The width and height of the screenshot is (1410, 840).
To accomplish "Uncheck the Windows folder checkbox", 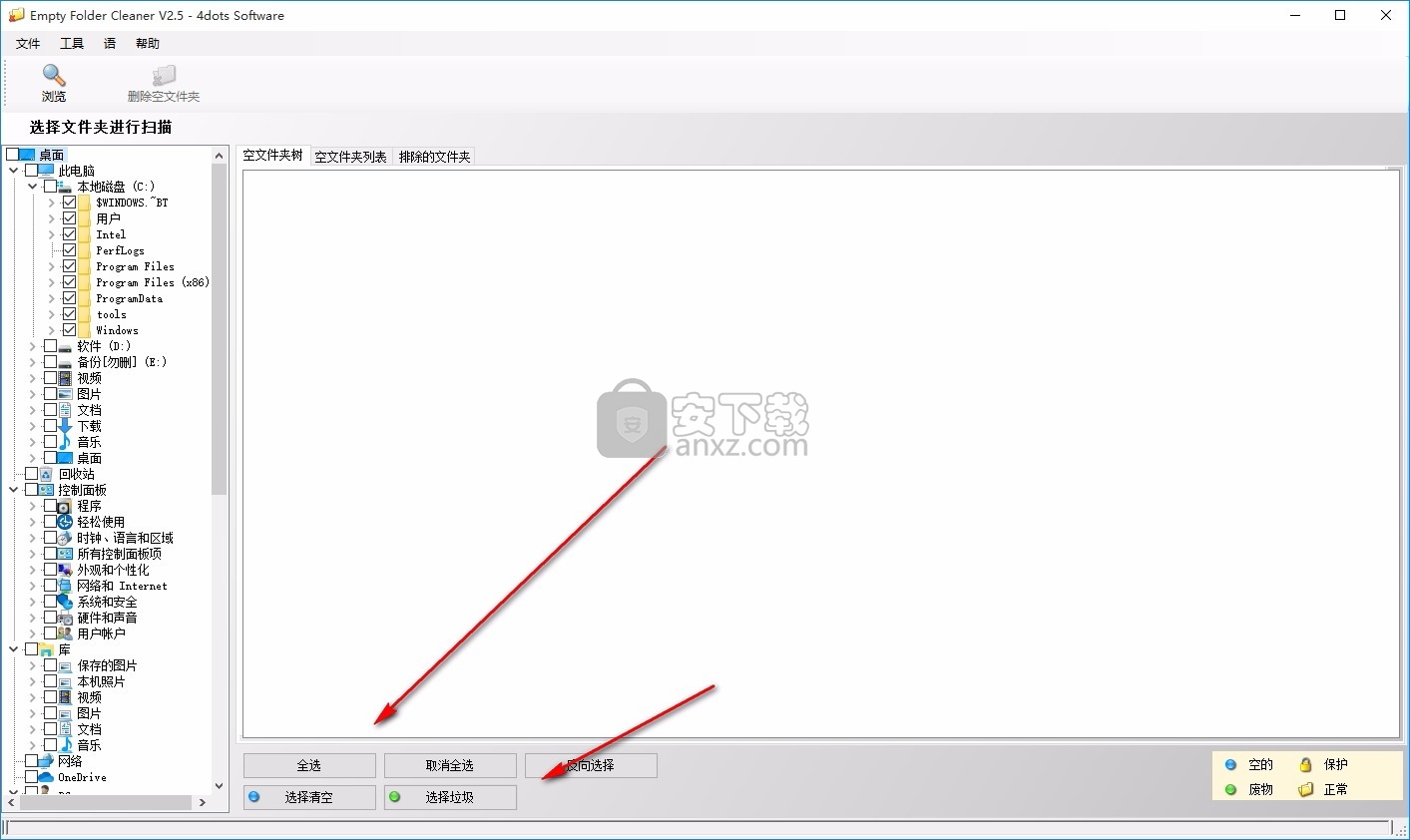I will pyautogui.click(x=69, y=330).
